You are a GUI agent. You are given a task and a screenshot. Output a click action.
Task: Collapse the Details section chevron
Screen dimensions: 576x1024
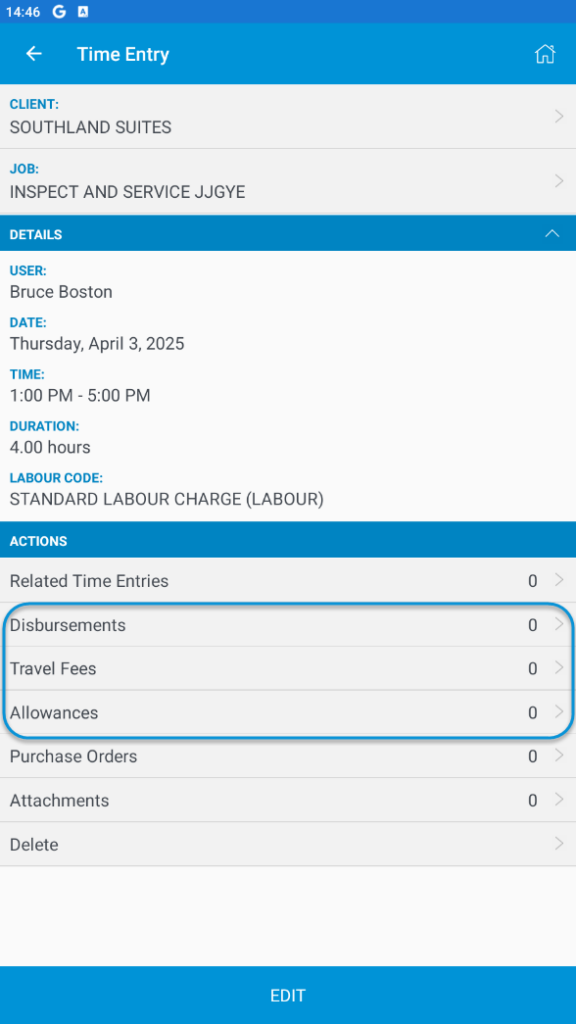point(552,234)
